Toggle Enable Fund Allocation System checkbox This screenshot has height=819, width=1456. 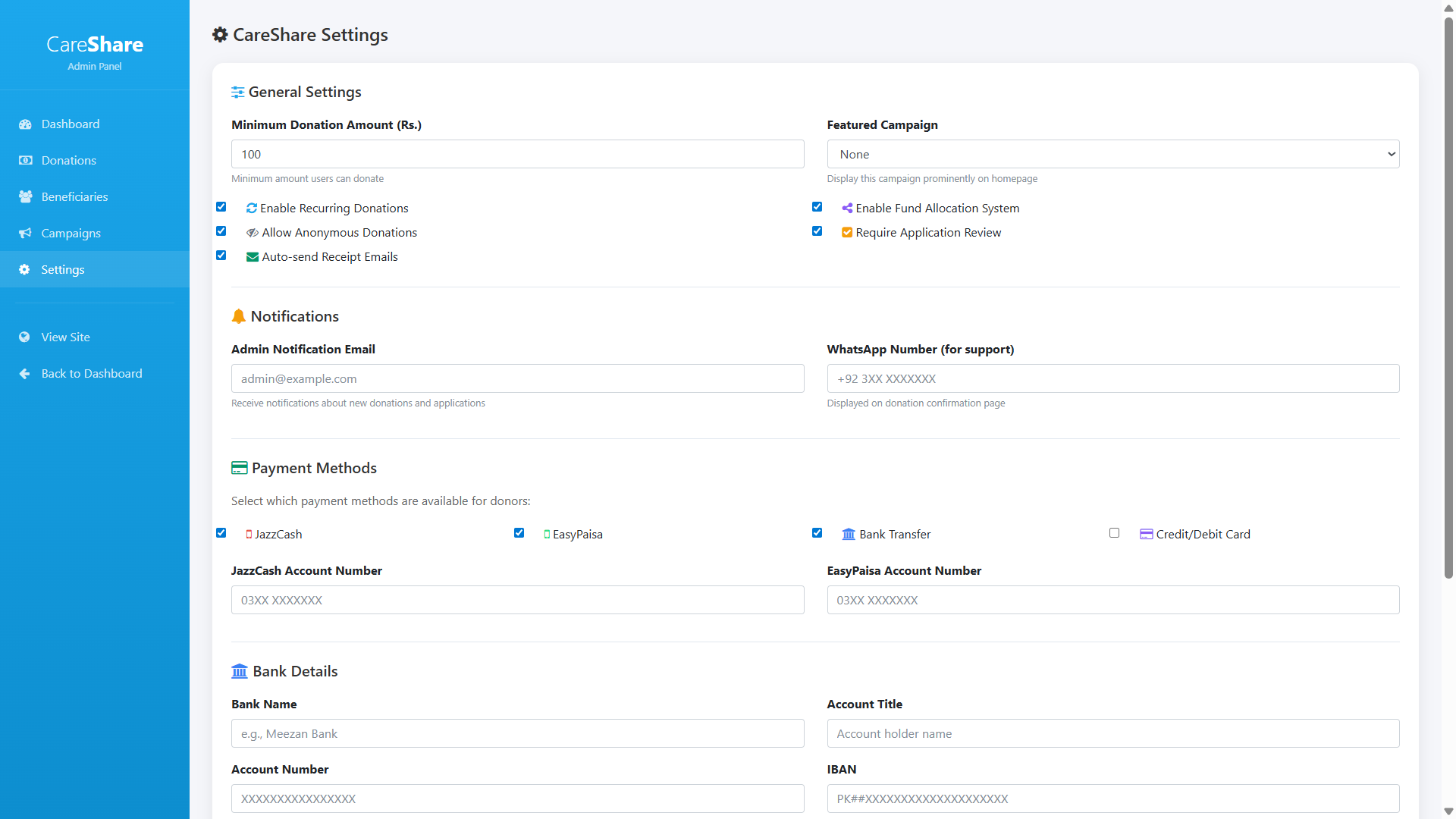coord(817,207)
